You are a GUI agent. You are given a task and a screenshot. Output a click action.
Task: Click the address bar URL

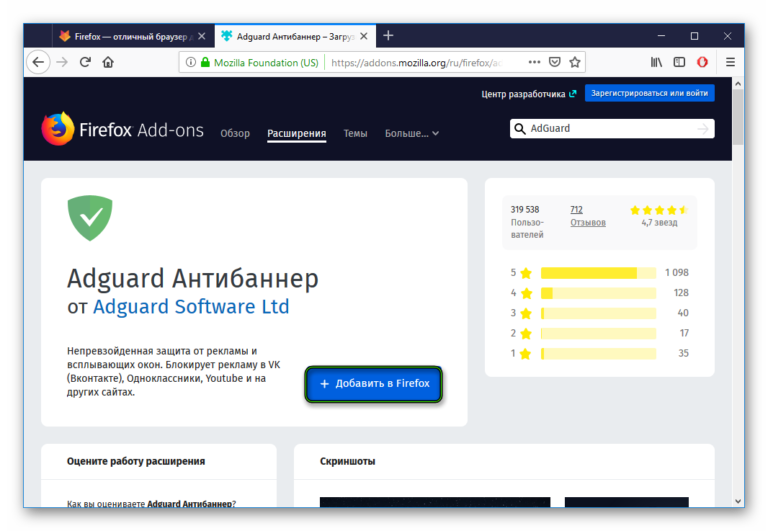(416, 63)
